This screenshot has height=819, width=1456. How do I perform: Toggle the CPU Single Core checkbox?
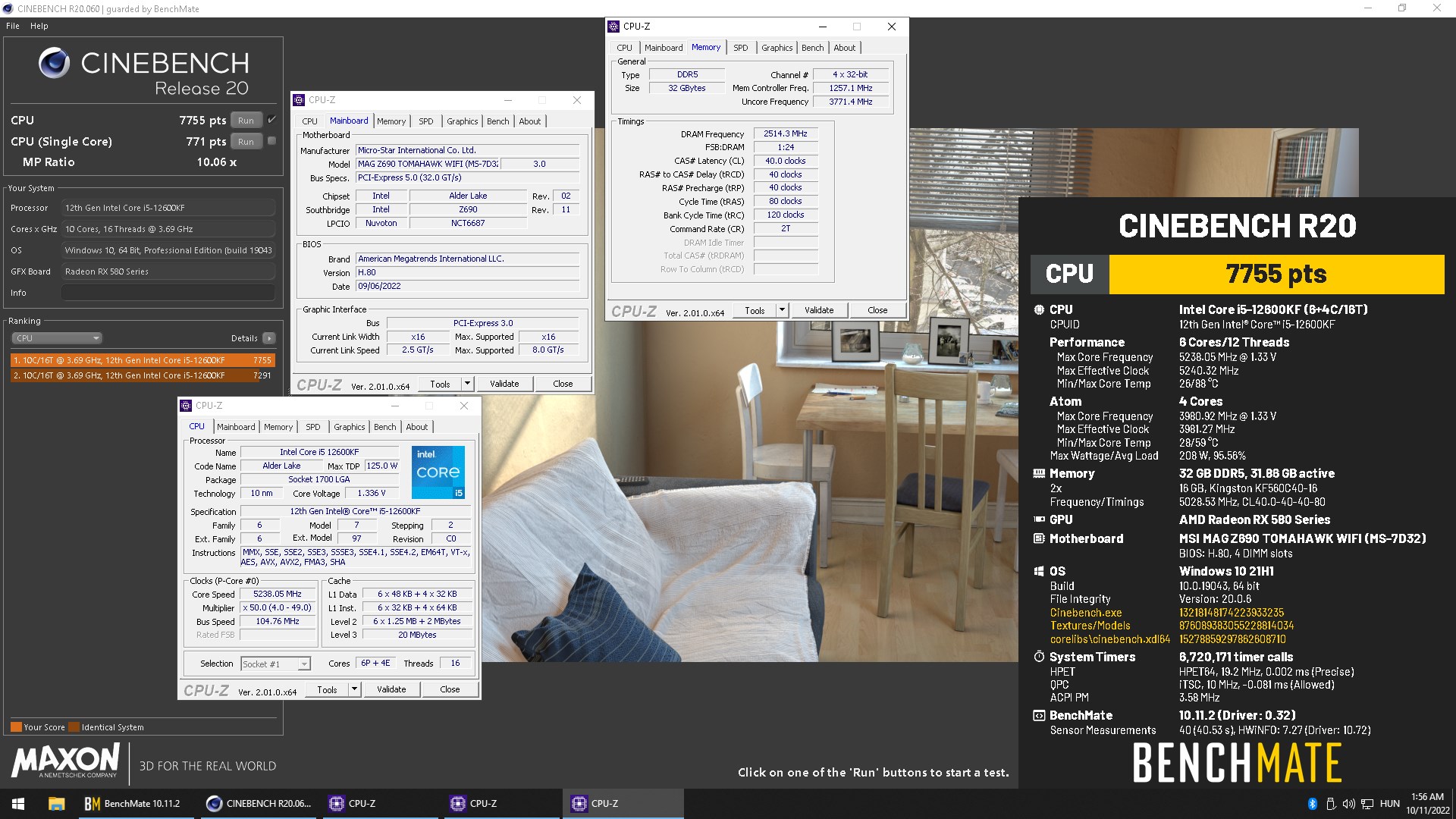(271, 141)
